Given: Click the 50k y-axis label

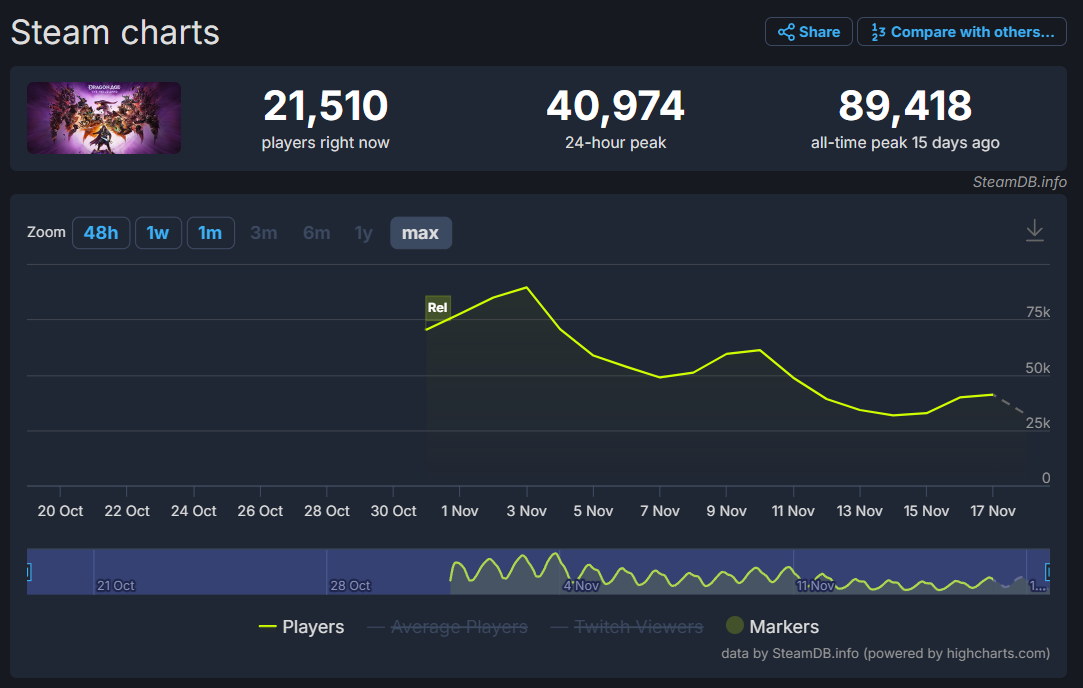Looking at the screenshot, I should click(x=1037, y=368).
